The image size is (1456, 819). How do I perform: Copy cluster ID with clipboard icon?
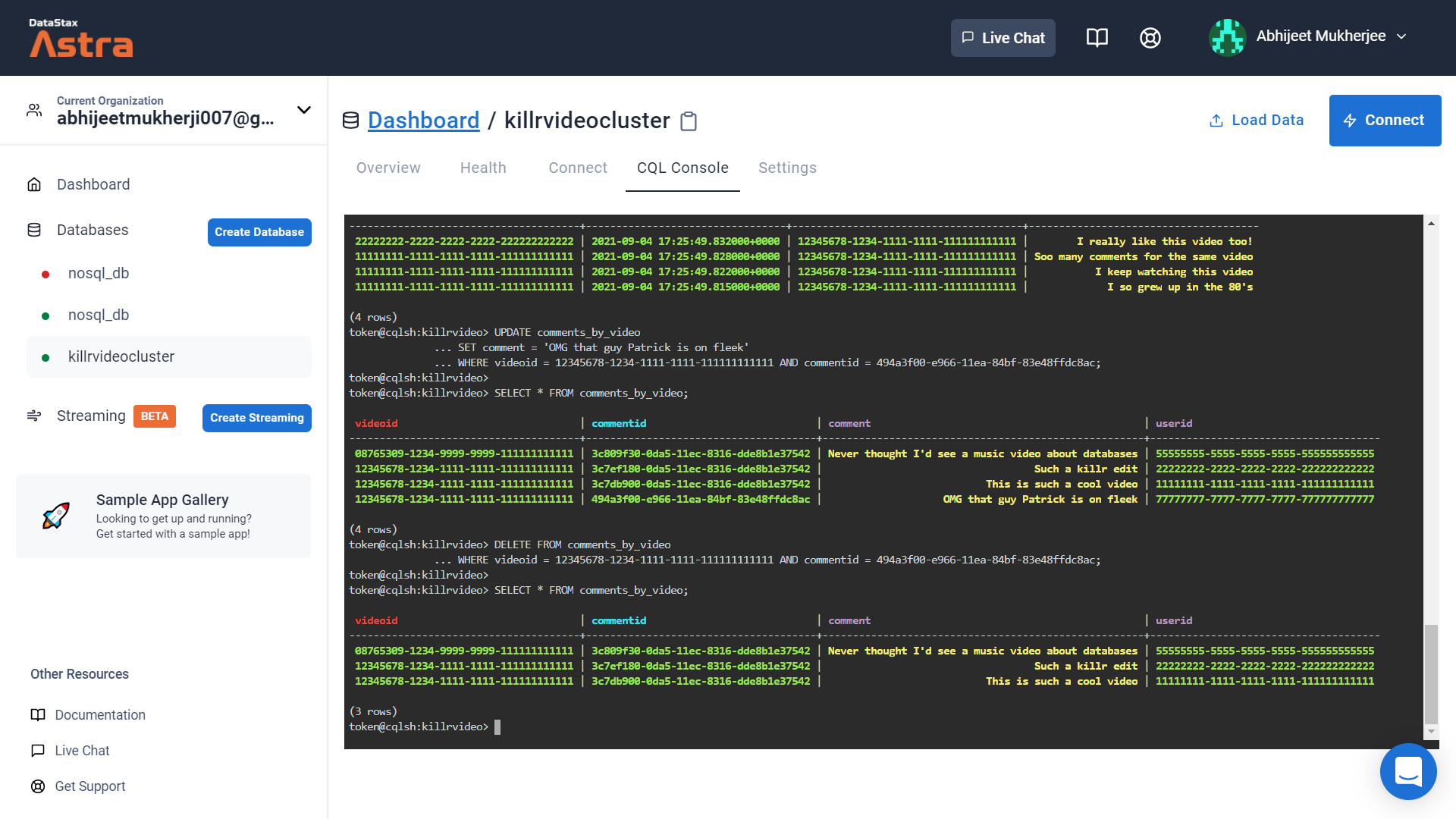pos(689,121)
